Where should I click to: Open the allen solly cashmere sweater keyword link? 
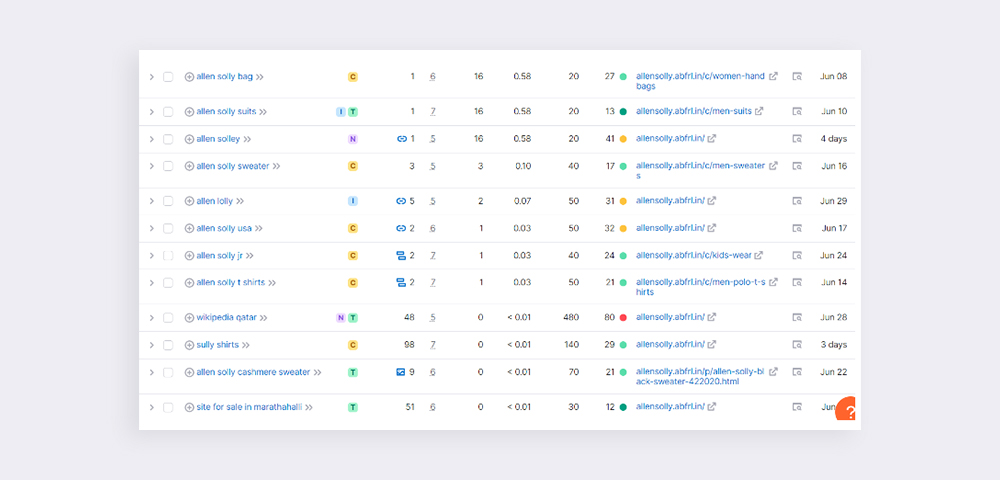pos(253,372)
